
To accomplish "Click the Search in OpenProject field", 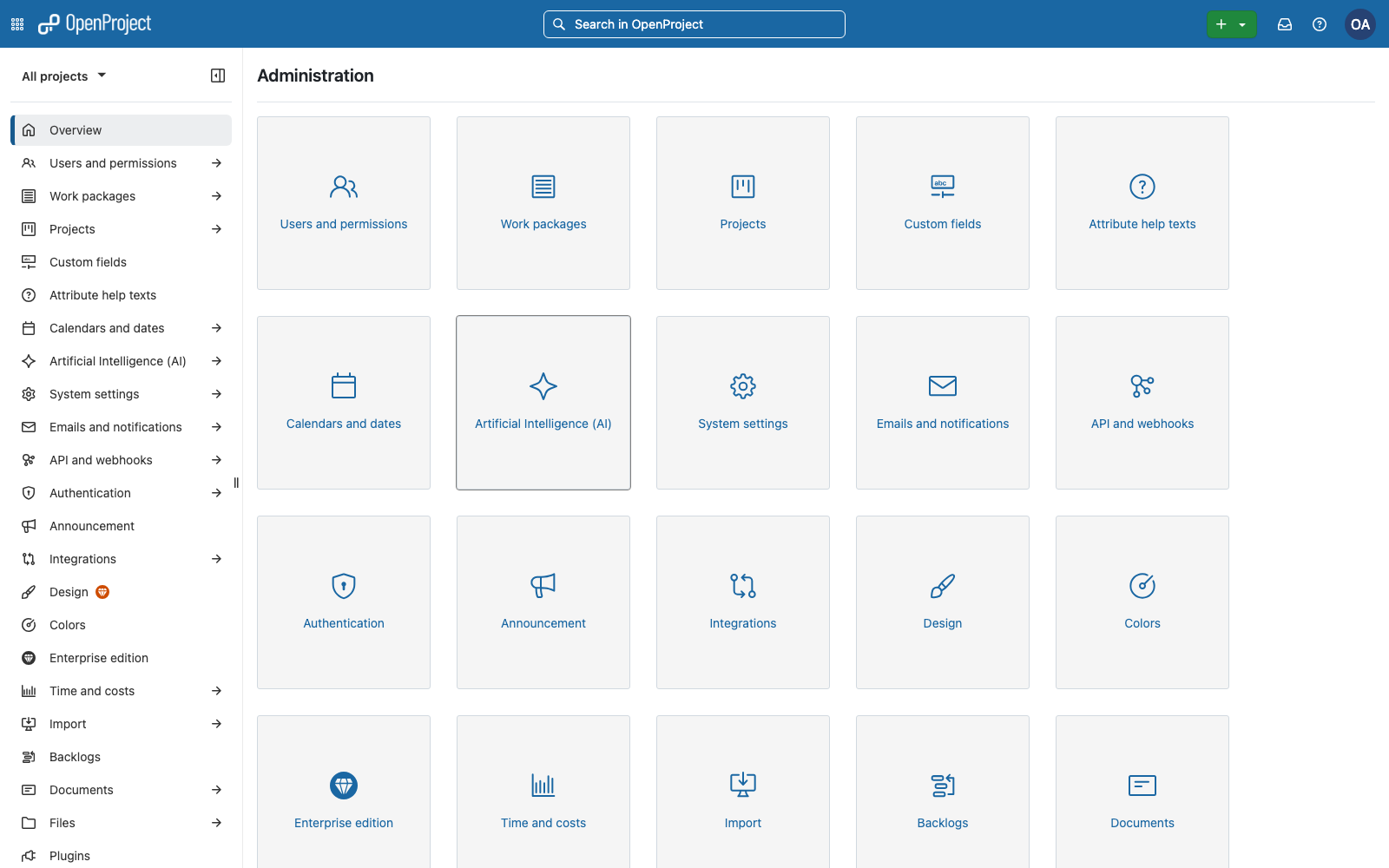I will tap(694, 24).
